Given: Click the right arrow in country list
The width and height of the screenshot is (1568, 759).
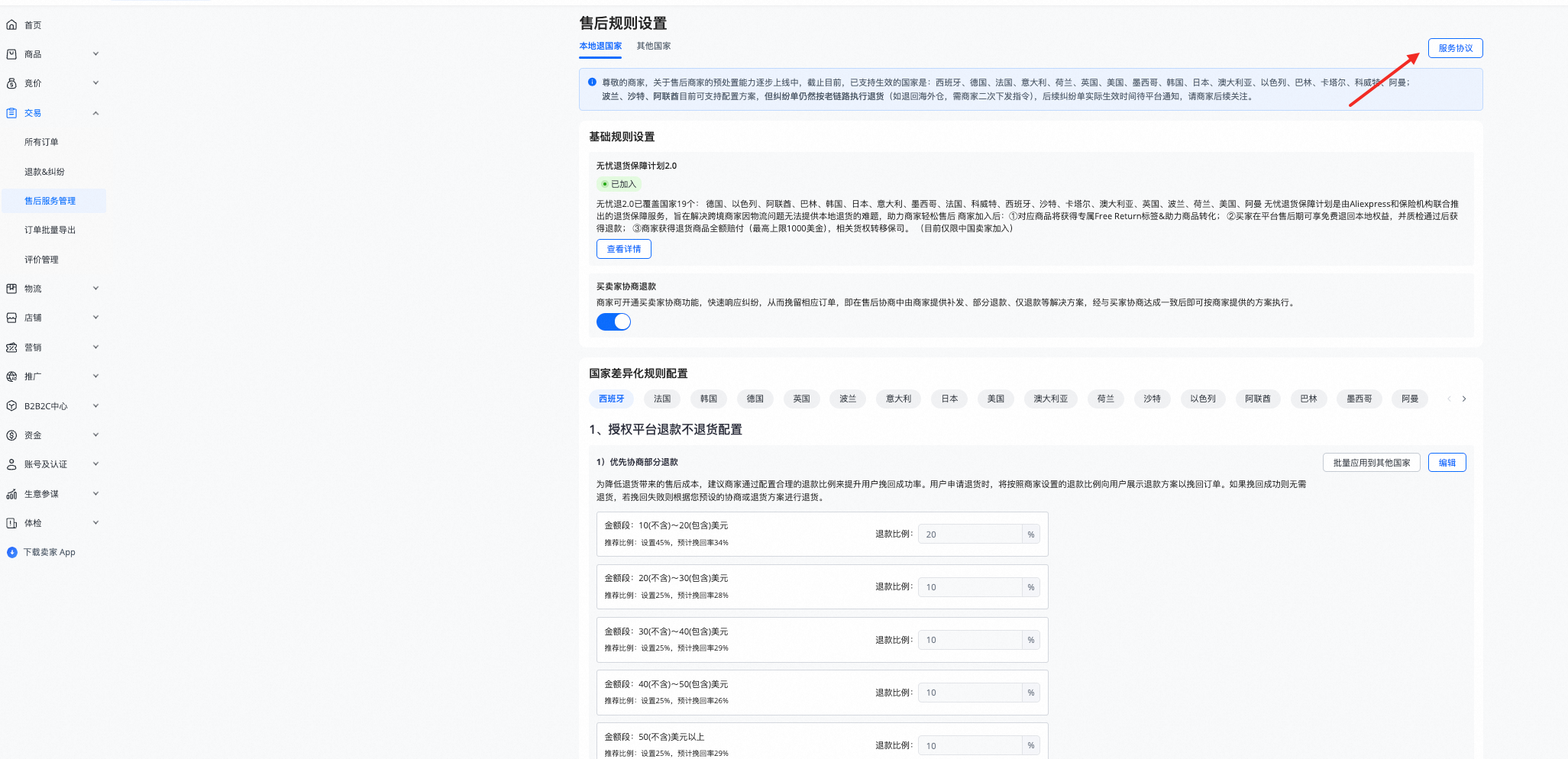Looking at the screenshot, I should (x=1464, y=398).
